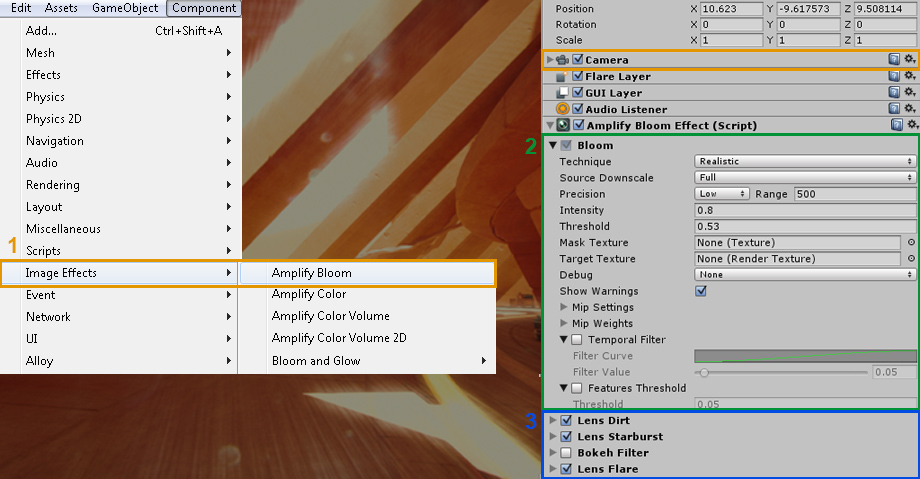Pick a Target Texture with object selector circle
Image resolution: width=920 pixels, height=479 pixels.
pos(911,258)
